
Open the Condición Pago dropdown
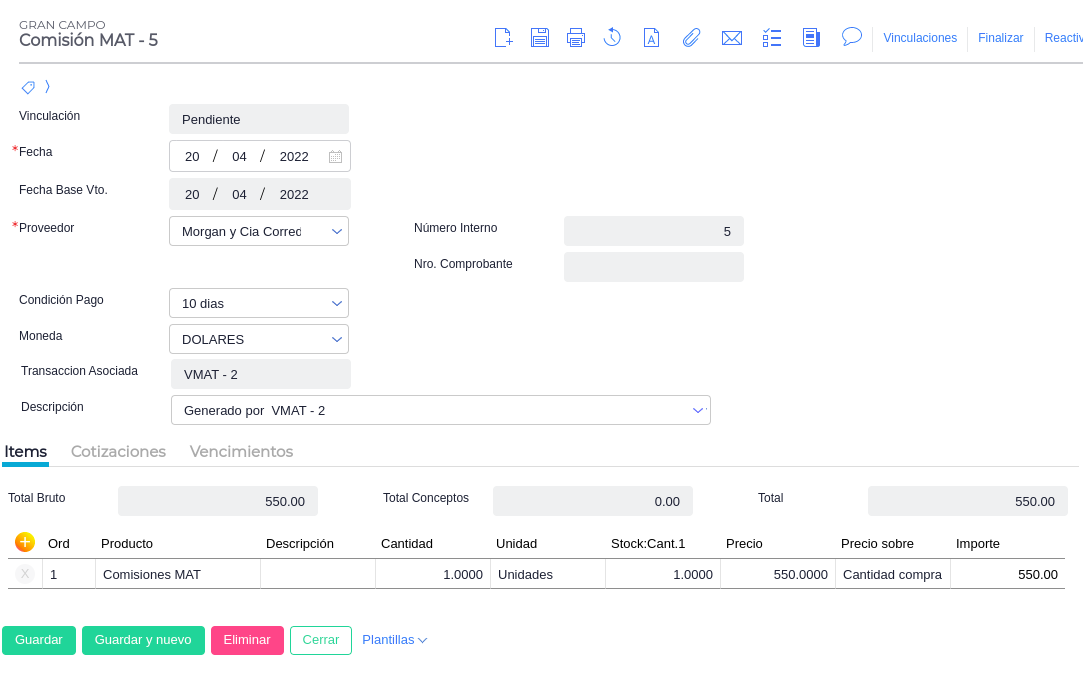coord(336,303)
